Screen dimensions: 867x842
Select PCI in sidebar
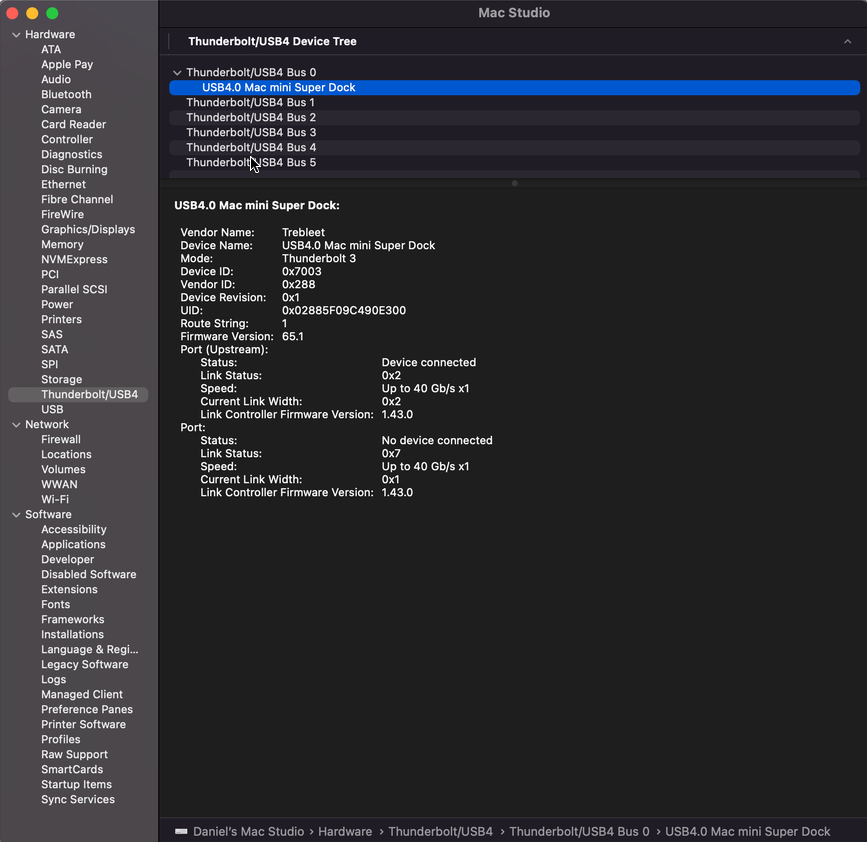tap(50, 274)
